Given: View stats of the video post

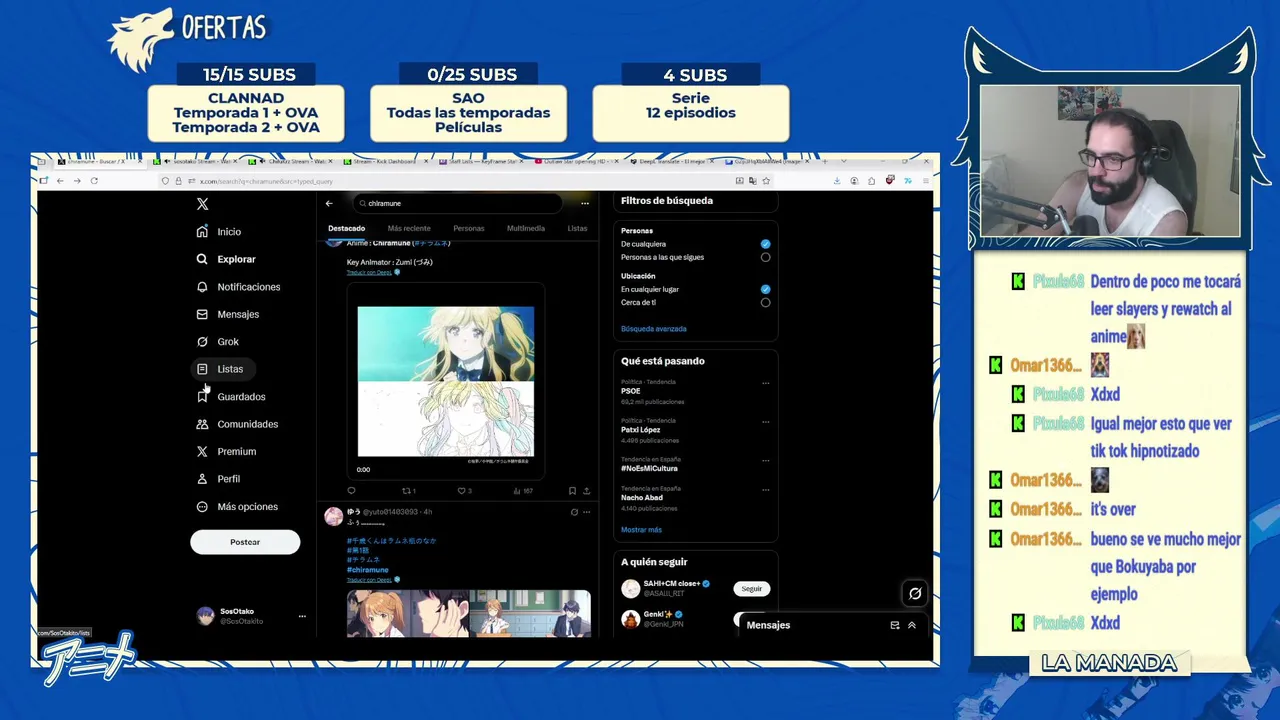Looking at the screenshot, I should (522, 491).
